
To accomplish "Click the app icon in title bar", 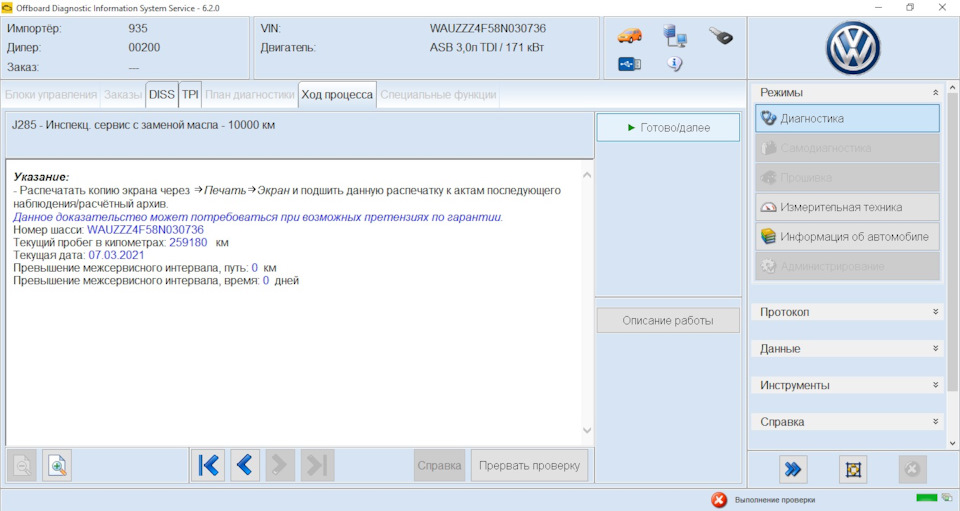I will pyautogui.click(x=7, y=8).
